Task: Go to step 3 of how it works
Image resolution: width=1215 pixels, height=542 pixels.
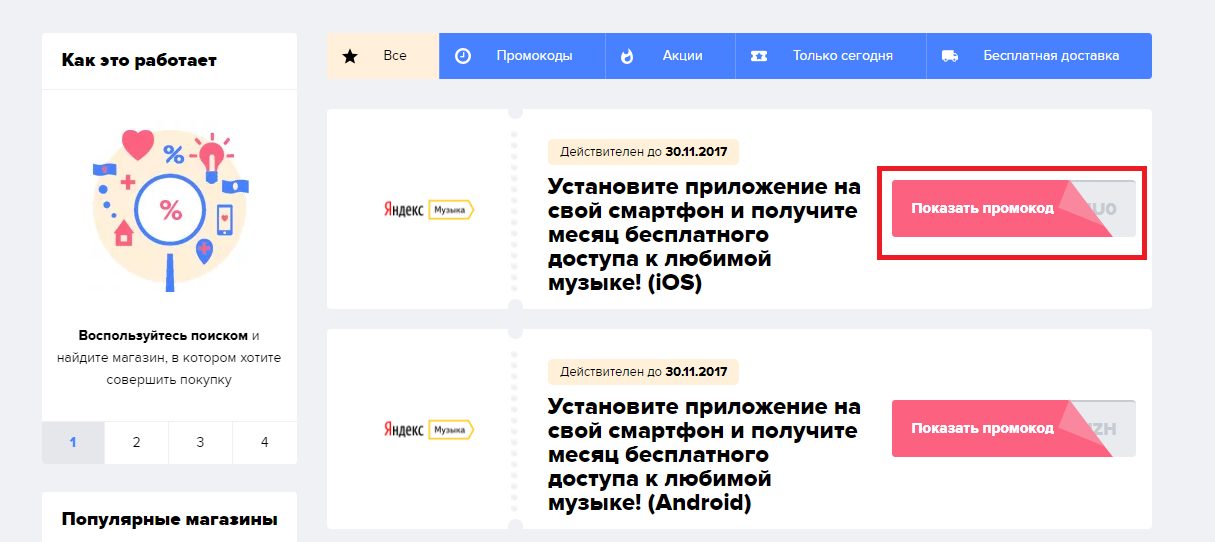Action: 200,442
